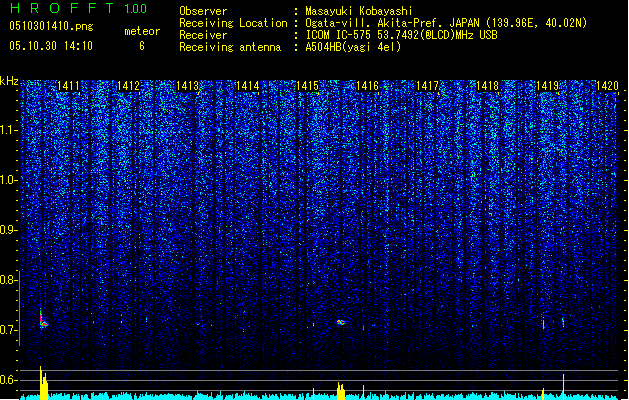This screenshot has height=400, width=629.
Task: Click the 0.8 kHz axis label
Action: tap(8, 280)
